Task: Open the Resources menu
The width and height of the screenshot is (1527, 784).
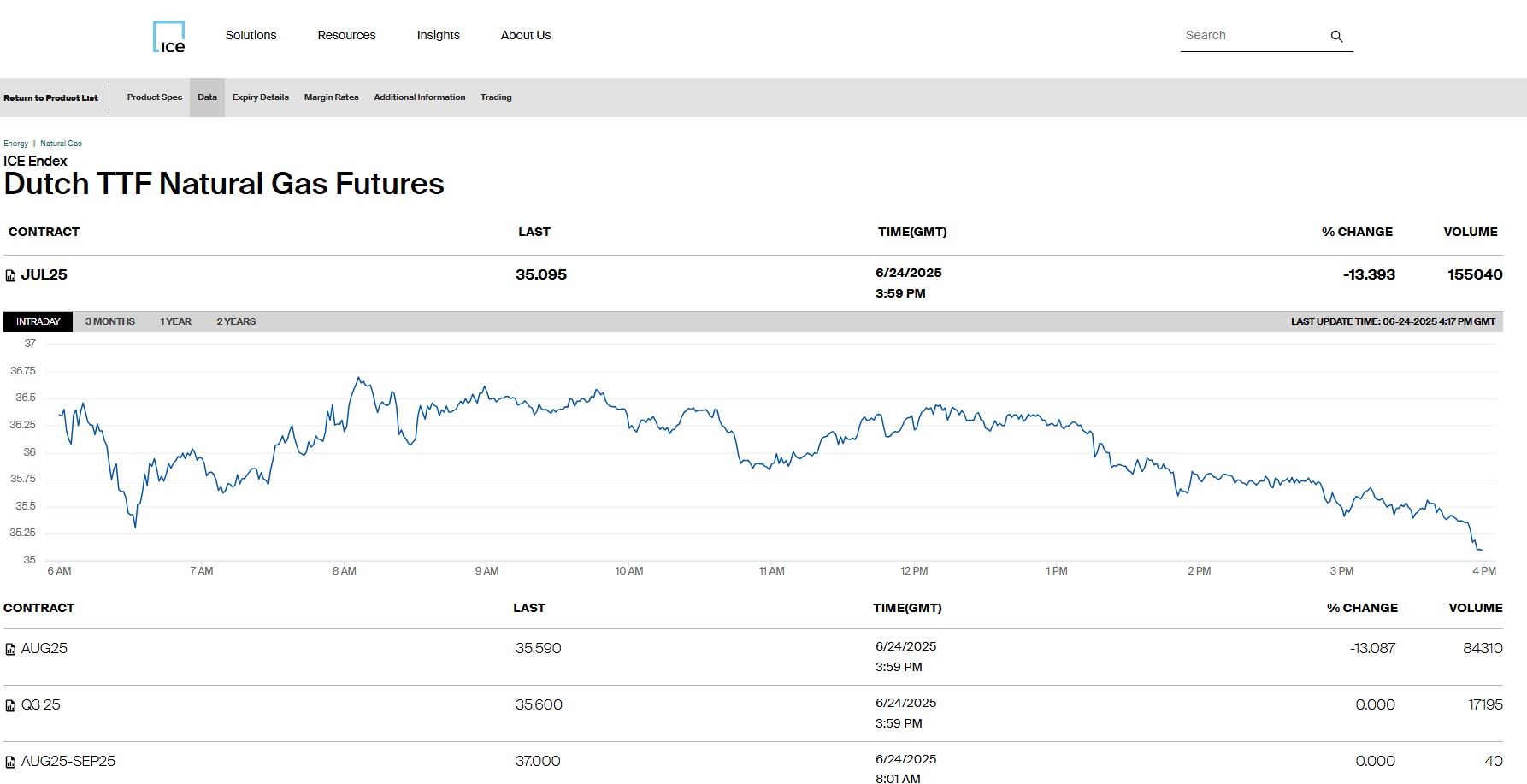Action: (x=346, y=35)
